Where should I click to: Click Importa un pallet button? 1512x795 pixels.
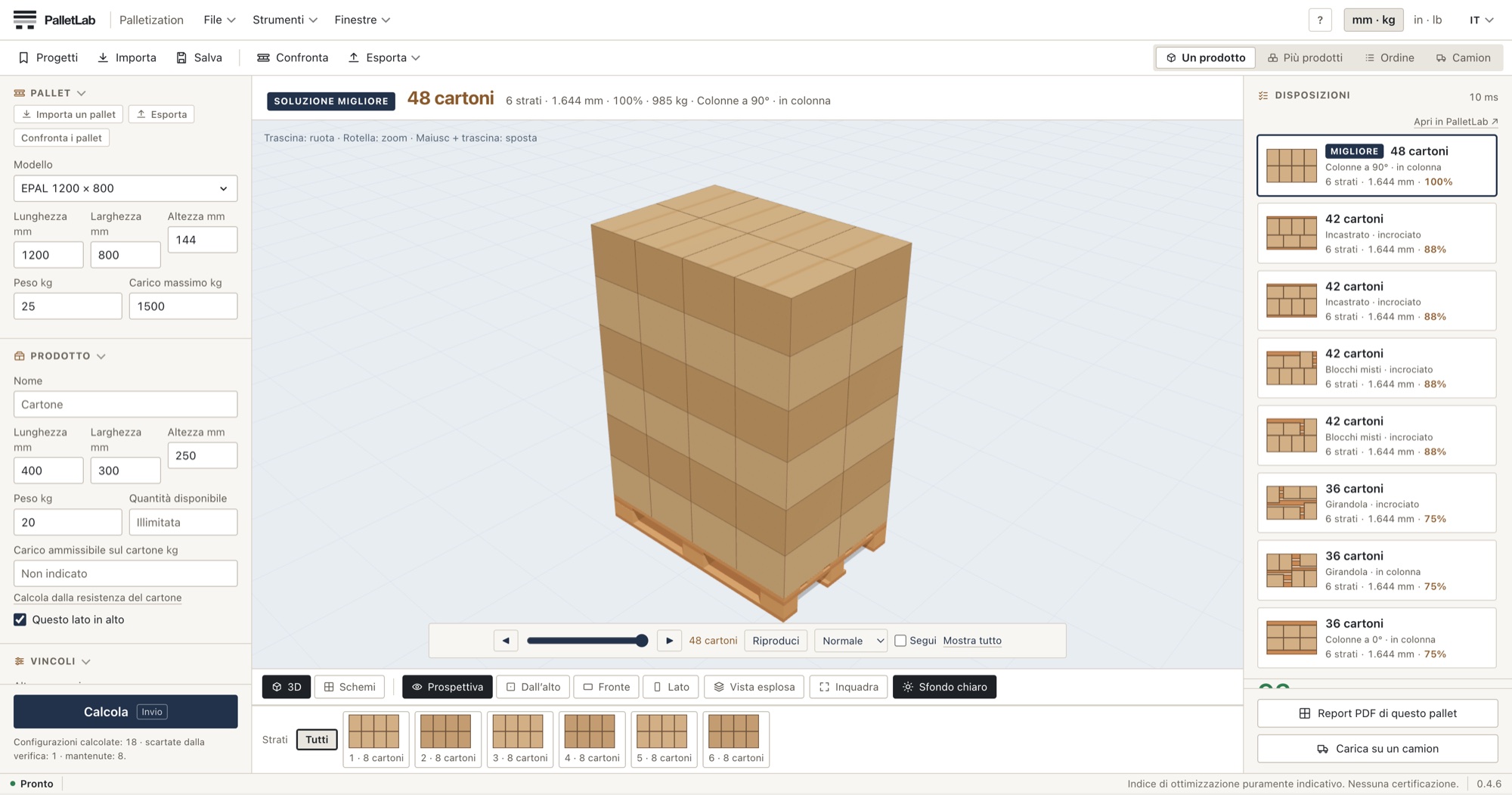tap(69, 114)
